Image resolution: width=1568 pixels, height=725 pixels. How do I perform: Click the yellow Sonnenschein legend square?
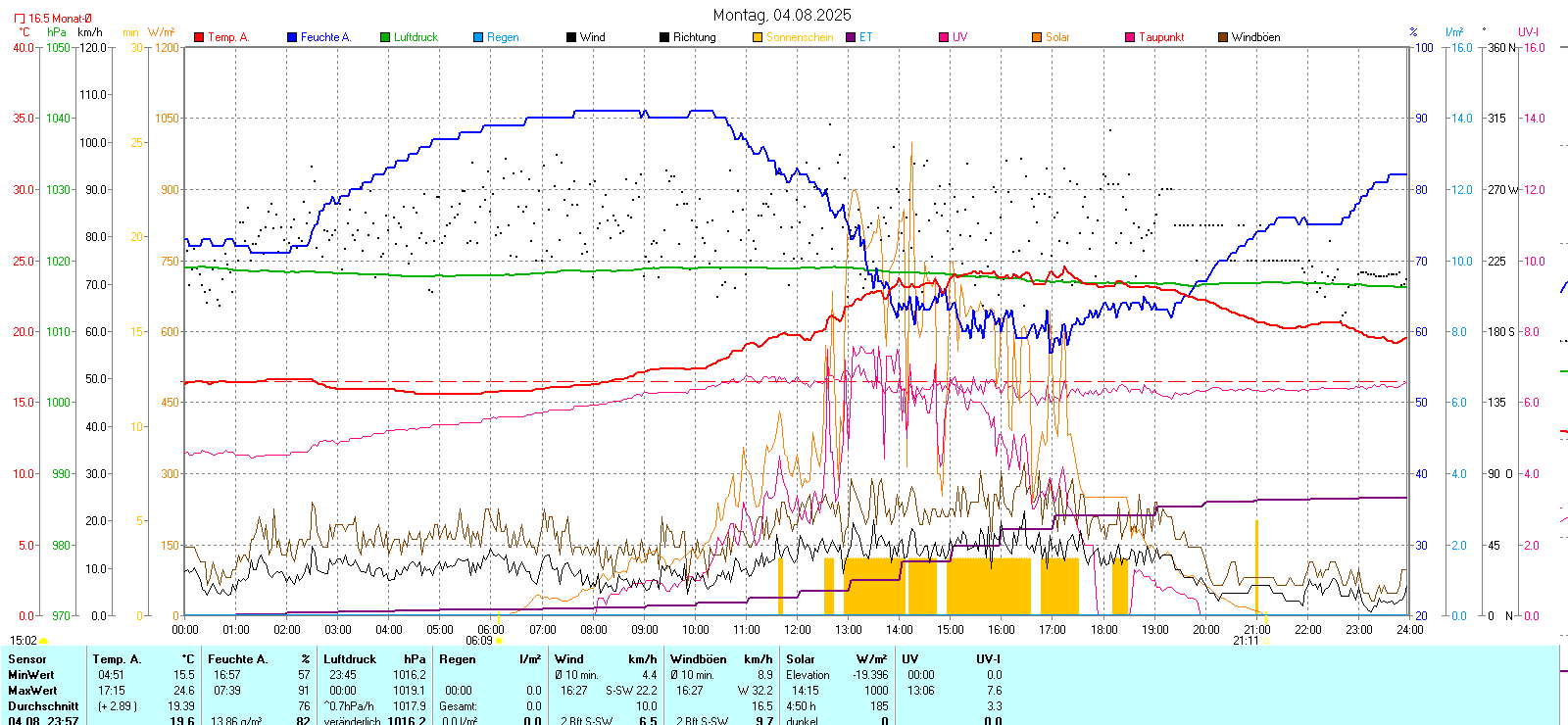[758, 37]
